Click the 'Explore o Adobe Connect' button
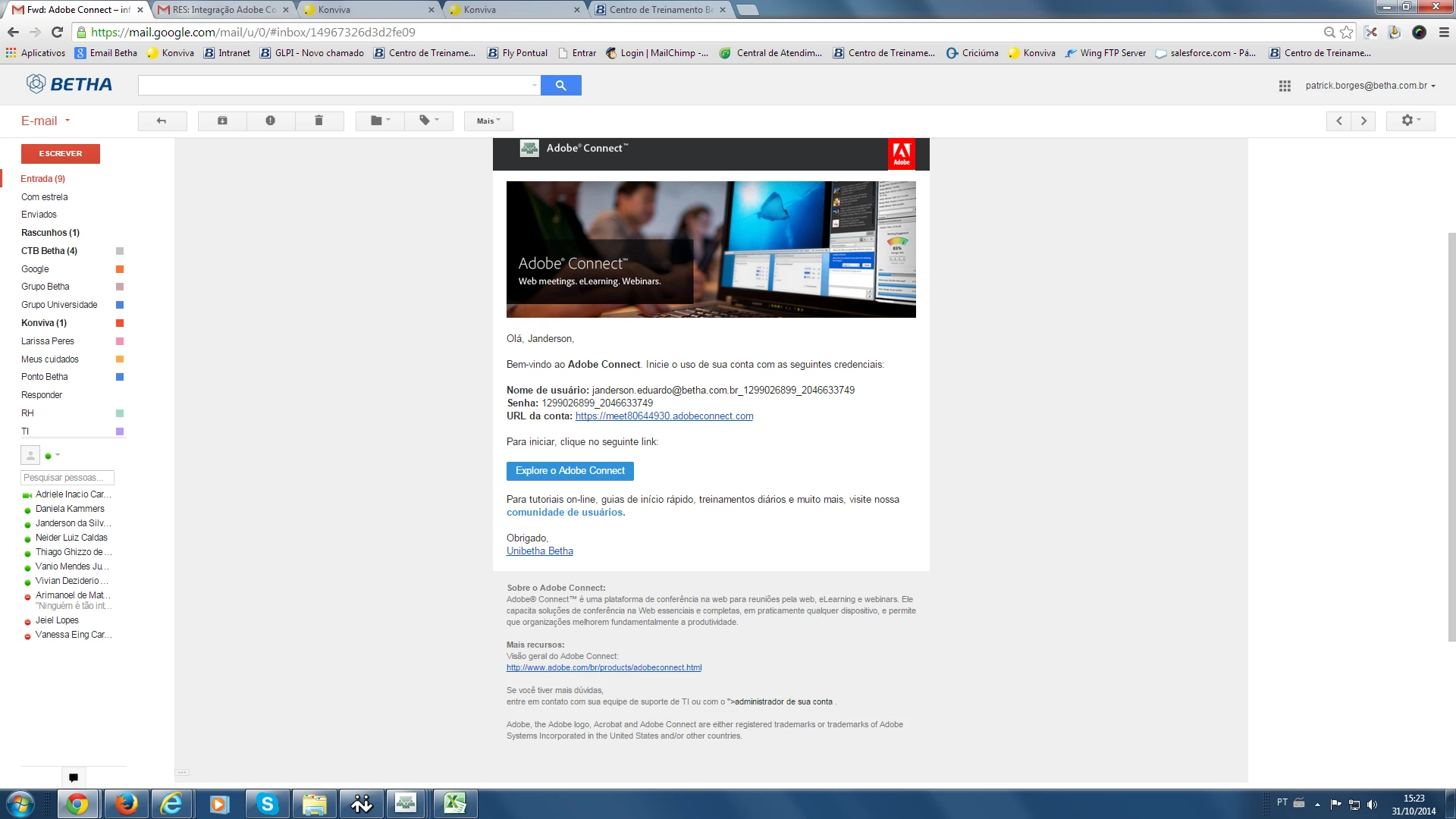This screenshot has height=819, width=1456. (x=570, y=471)
